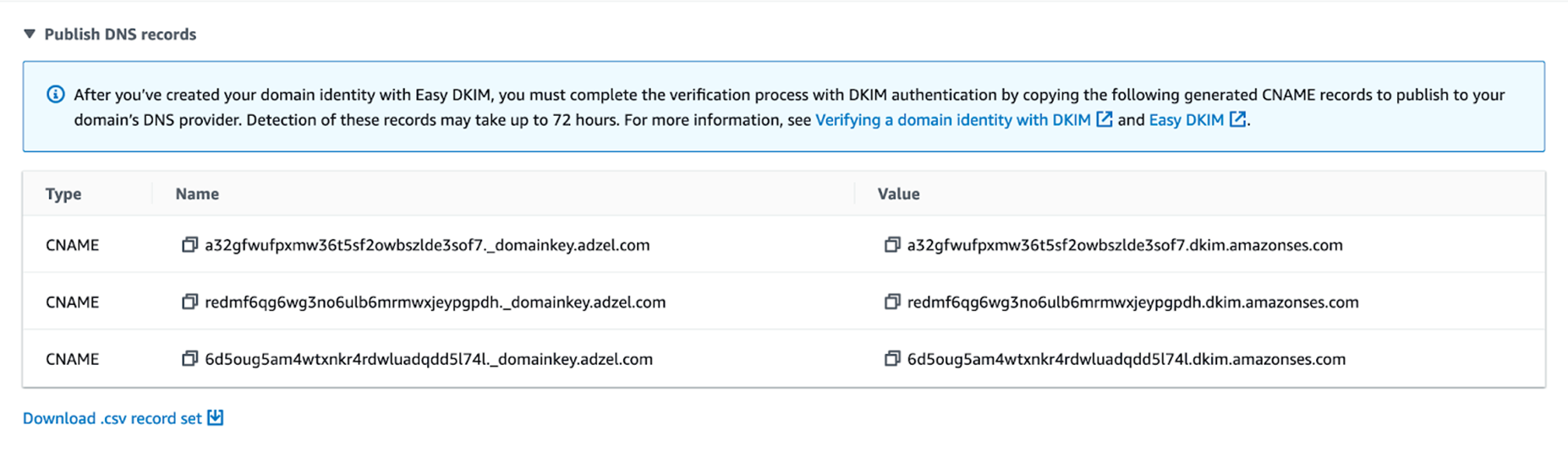This screenshot has height=452, width=1568.
Task: Click external-link icon beside Easy DKIM
Action: point(1237,120)
